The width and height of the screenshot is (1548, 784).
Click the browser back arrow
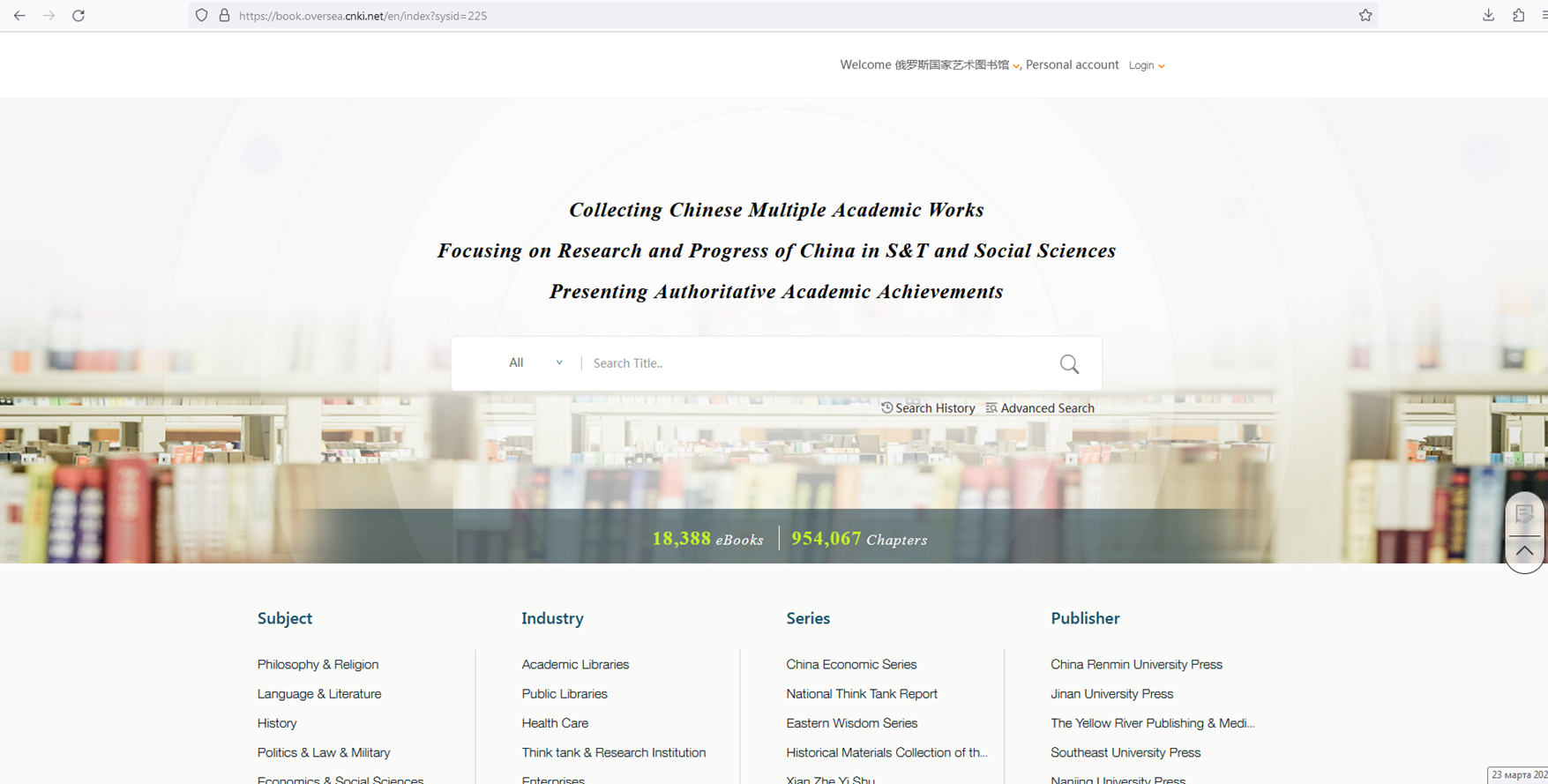tap(19, 16)
